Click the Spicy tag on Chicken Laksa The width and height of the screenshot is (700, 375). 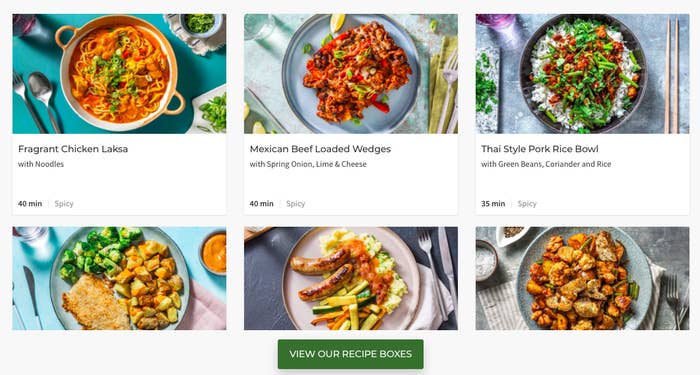coord(64,204)
